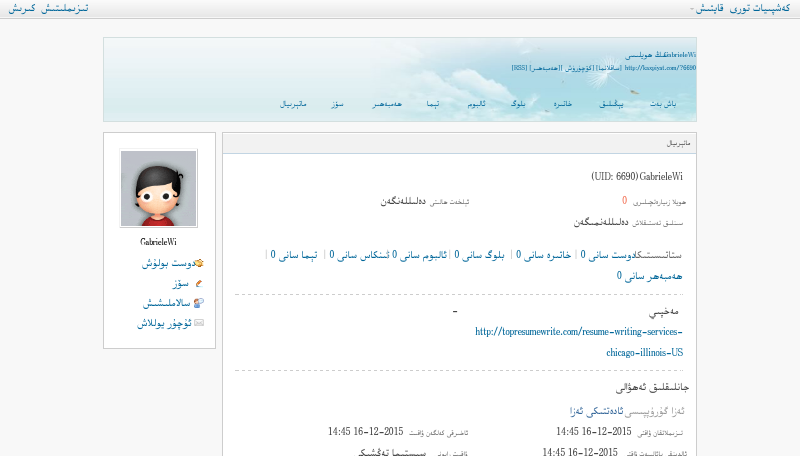This screenshot has width=800, height=456.
Task: Click the red visitor count 0
Action: tap(624, 200)
